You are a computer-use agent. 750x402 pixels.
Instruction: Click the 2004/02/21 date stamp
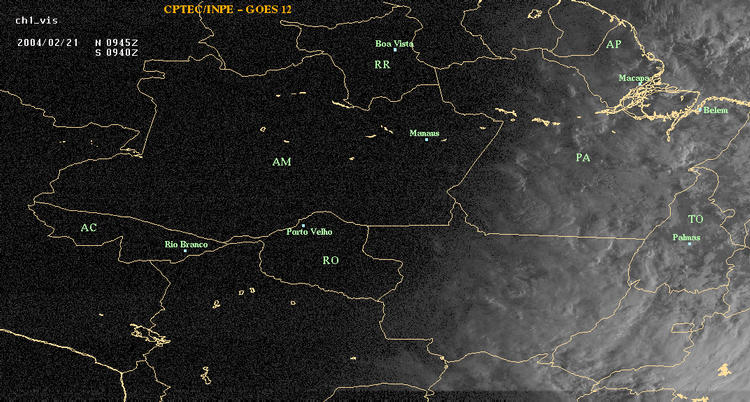click(x=47, y=42)
